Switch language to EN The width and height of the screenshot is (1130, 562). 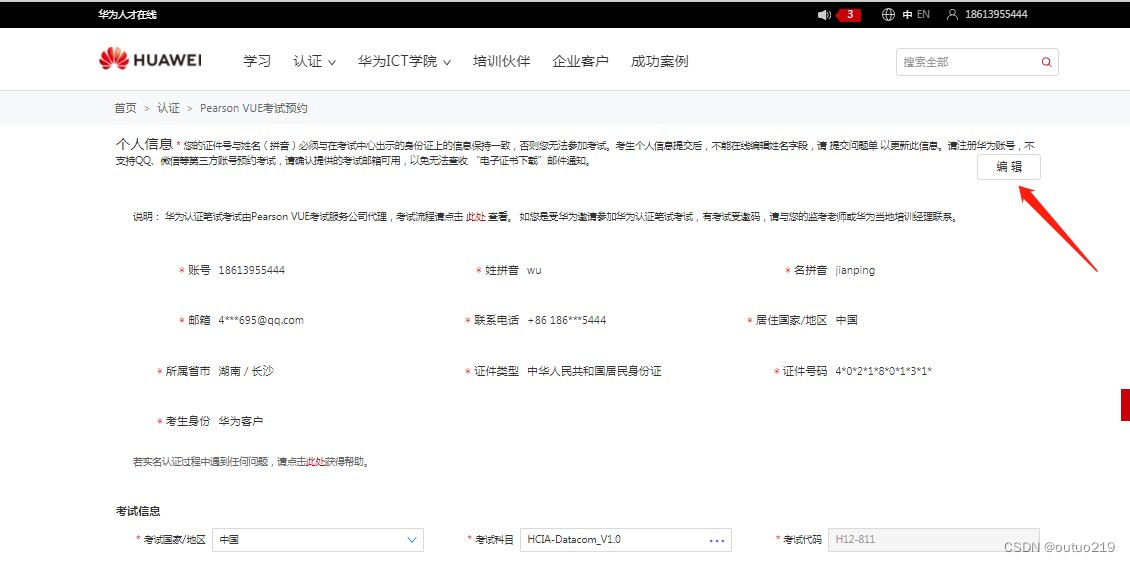(x=923, y=14)
